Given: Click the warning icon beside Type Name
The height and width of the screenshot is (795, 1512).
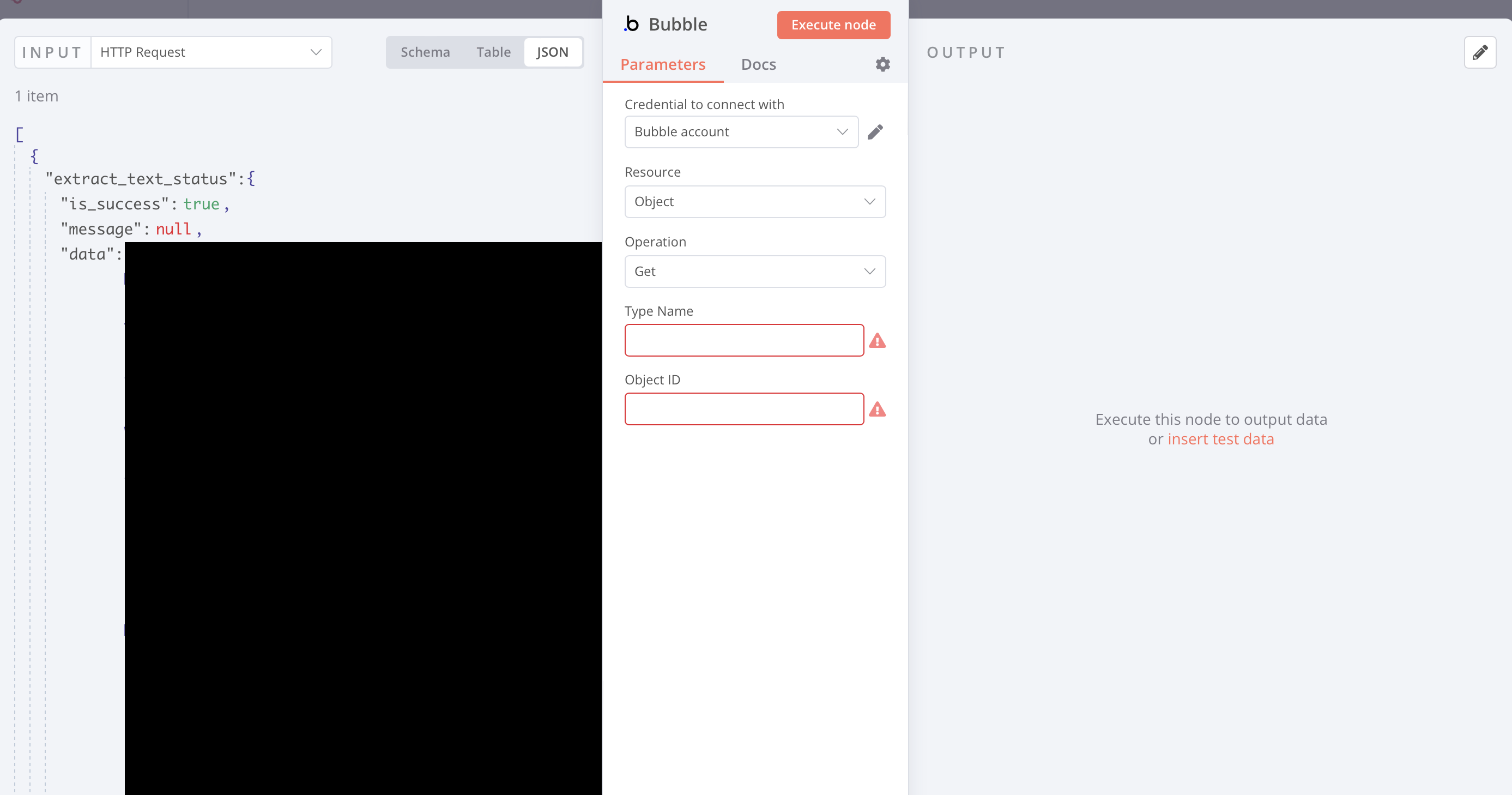Looking at the screenshot, I should pyautogui.click(x=877, y=341).
